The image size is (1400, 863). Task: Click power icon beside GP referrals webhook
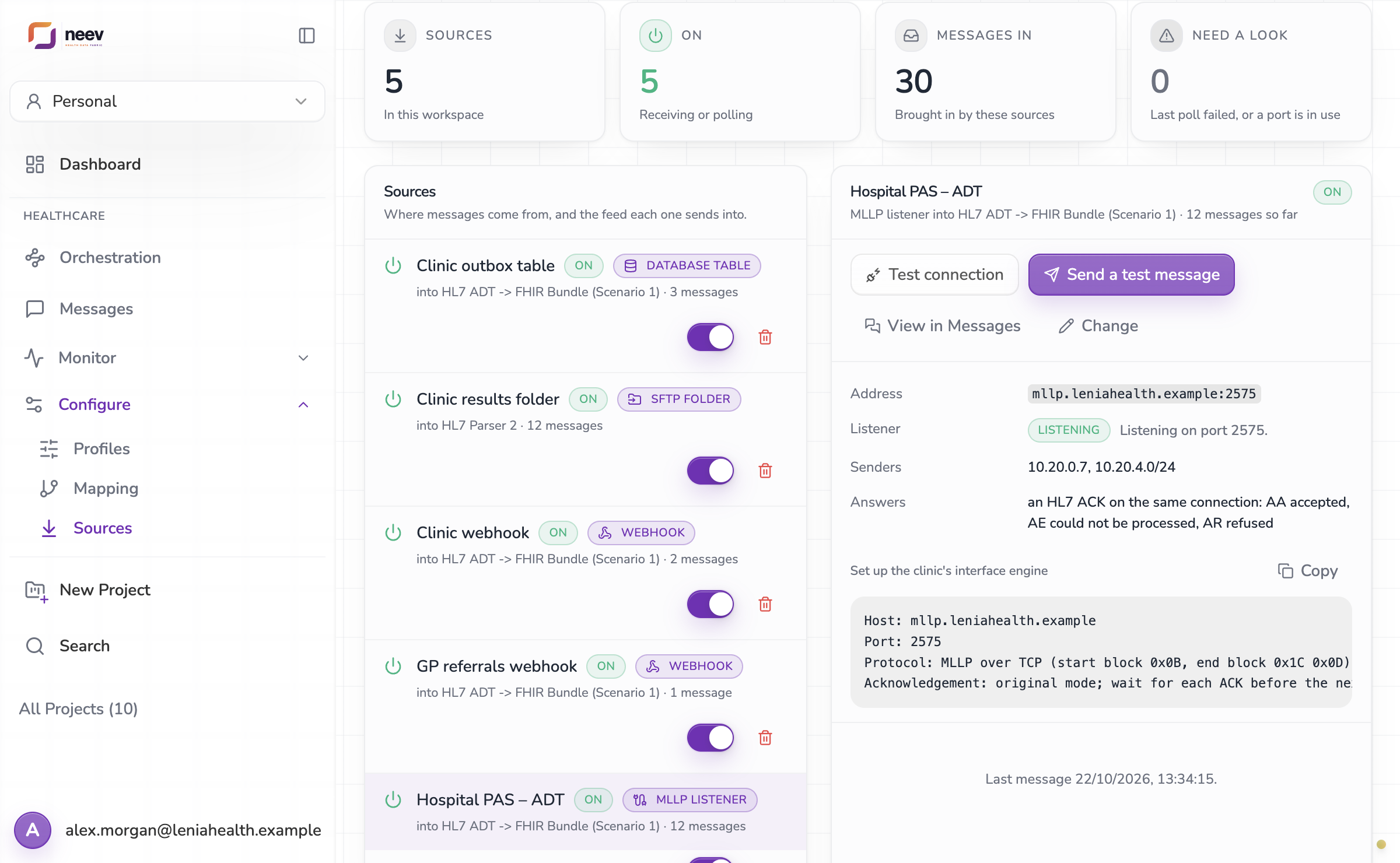point(393,666)
